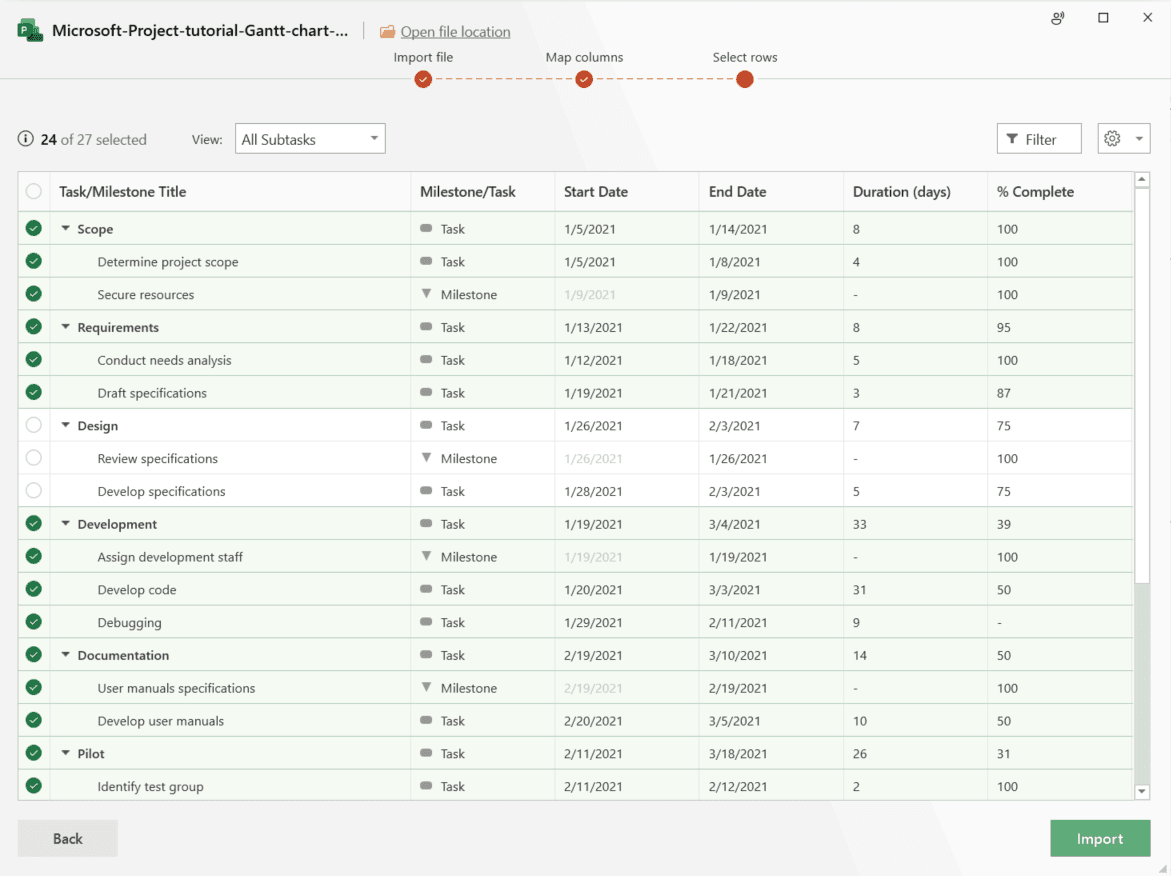The height and width of the screenshot is (876, 1171).
Task: Click the Import file step label
Action: [422, 57]
